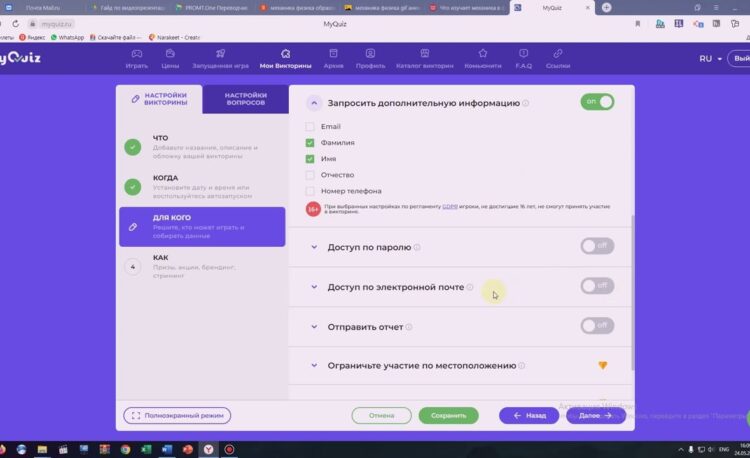
Task: Open the Архив icon in navigation
Action: tap(333, 53)
